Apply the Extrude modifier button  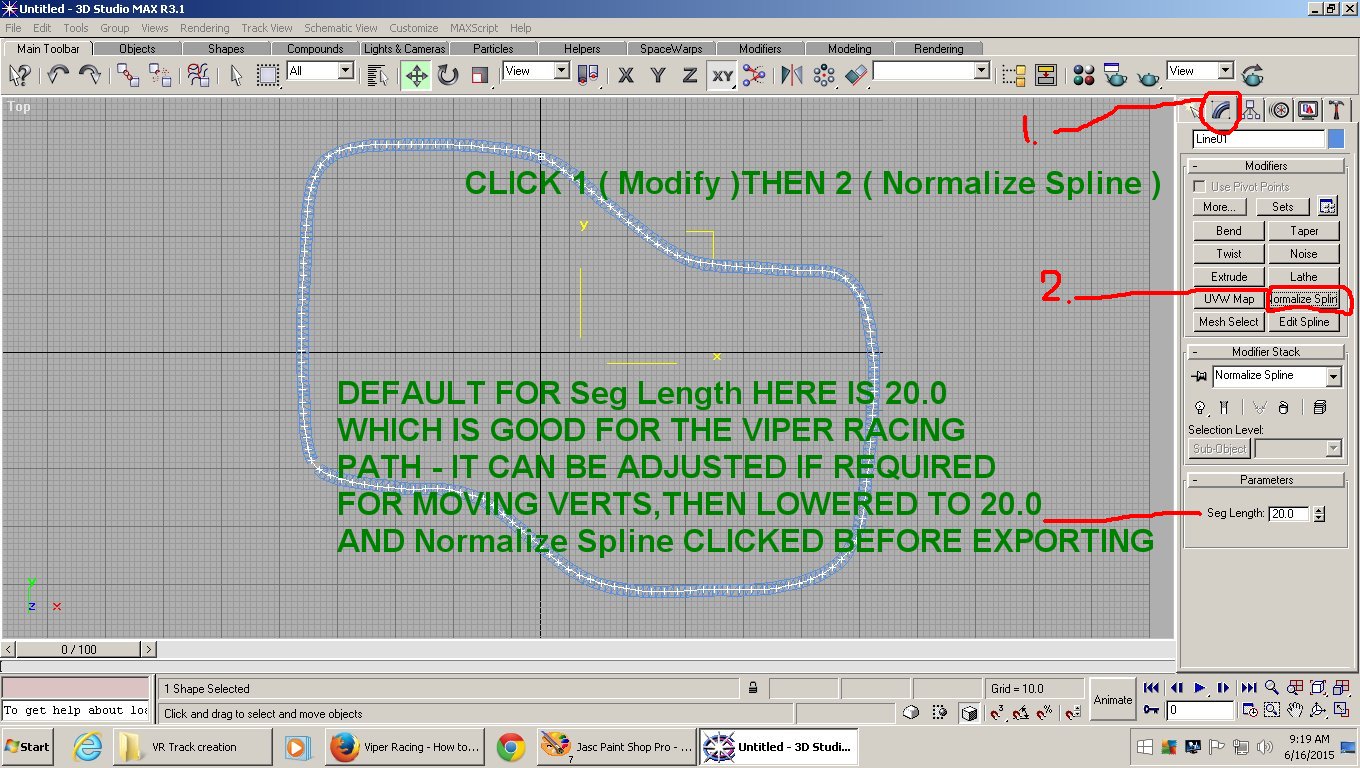(1229, 277)
